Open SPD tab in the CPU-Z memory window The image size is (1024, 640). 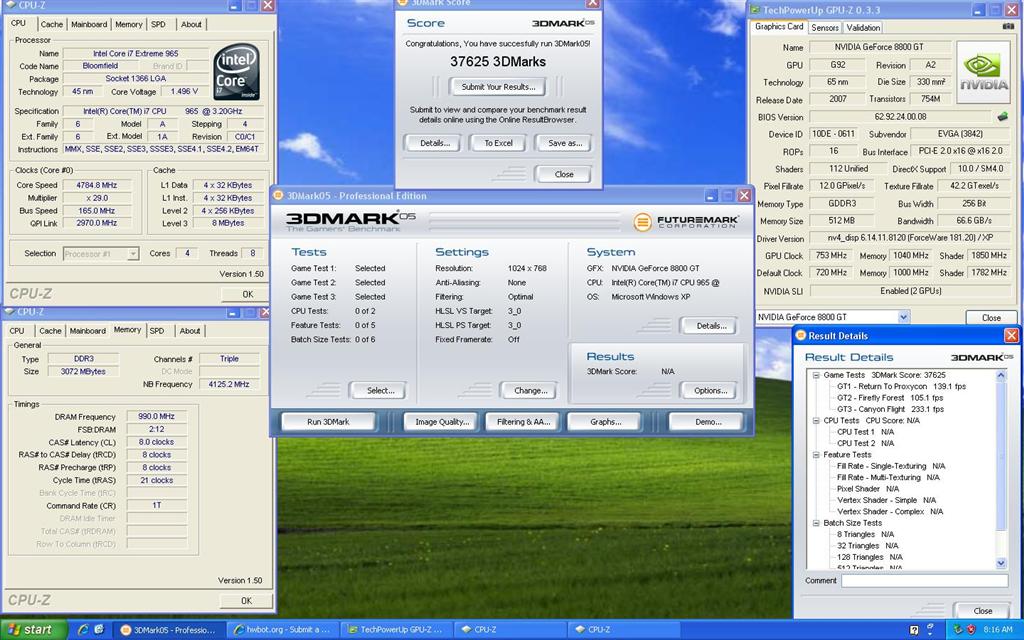tap(157, 330)
